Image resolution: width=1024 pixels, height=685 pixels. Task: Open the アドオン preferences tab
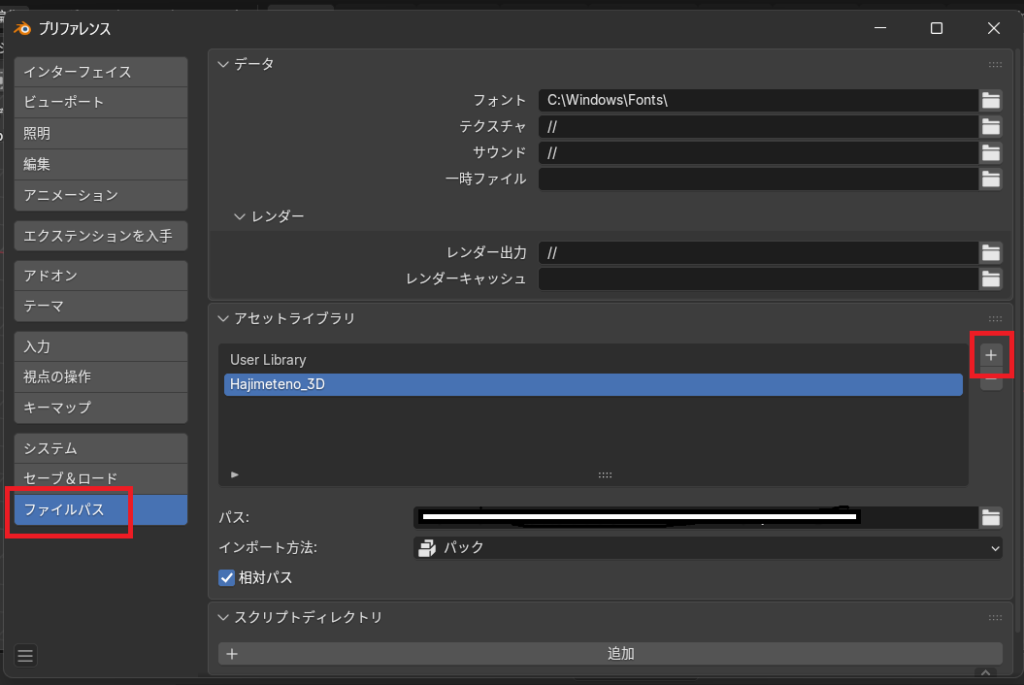pos(101,275)
